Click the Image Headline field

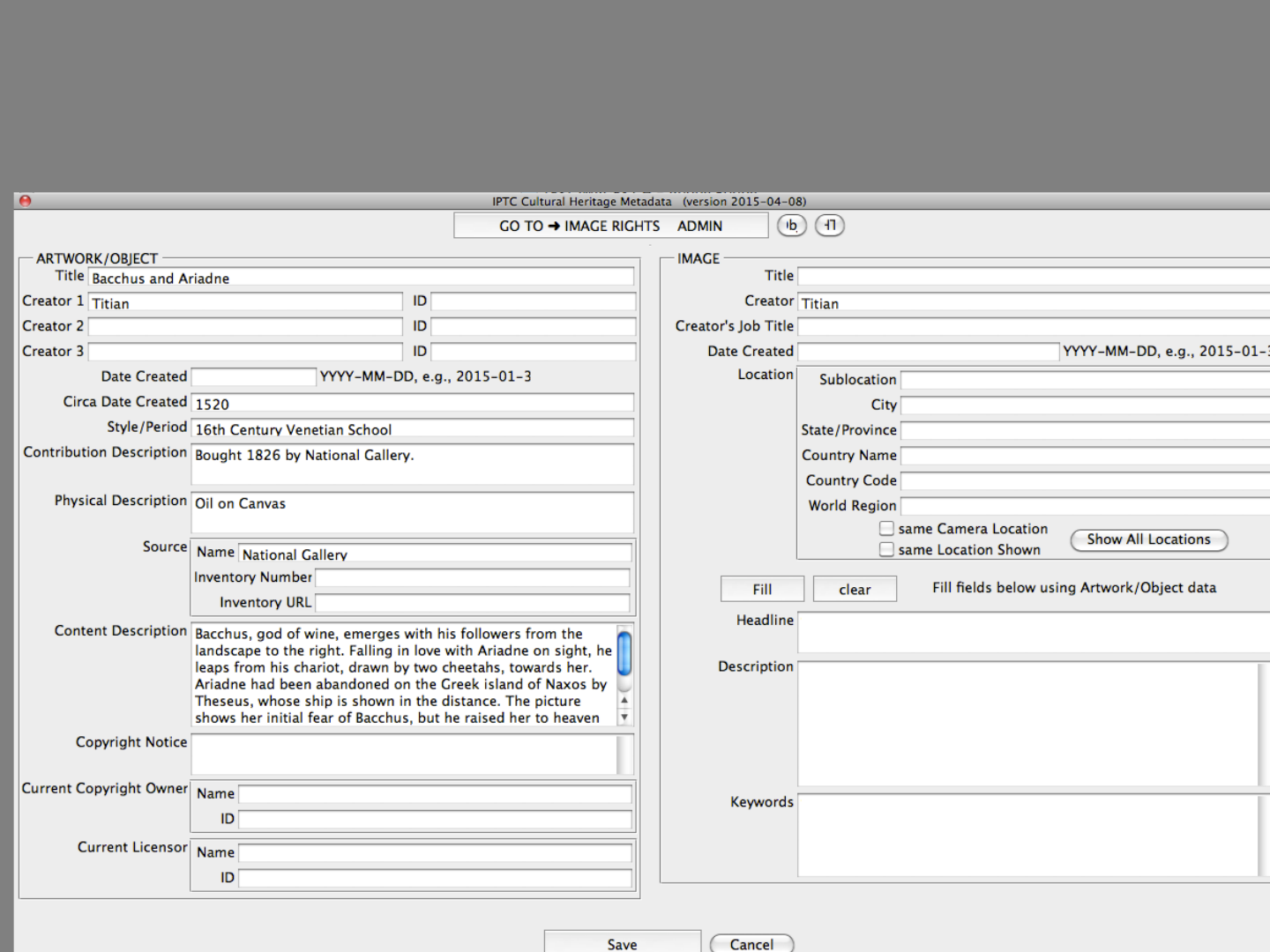pos(1032,633)
